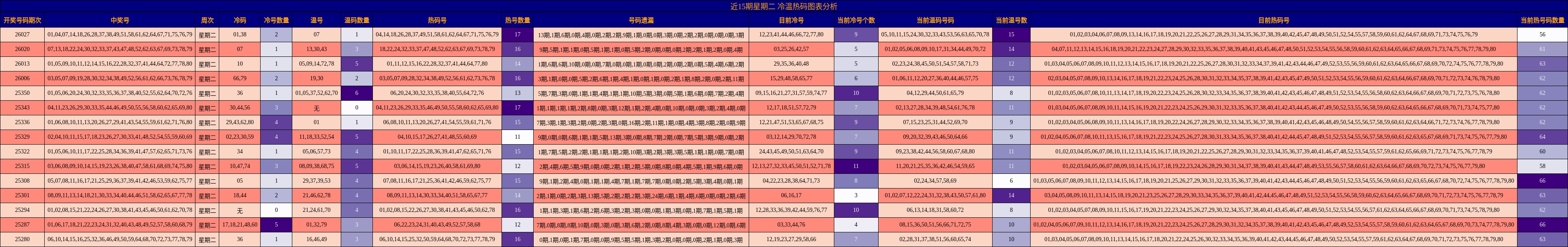Click warm numbers 08,09,38,68,75
The width and height of the screenshot is (1568, 247).
coord(317,166)
